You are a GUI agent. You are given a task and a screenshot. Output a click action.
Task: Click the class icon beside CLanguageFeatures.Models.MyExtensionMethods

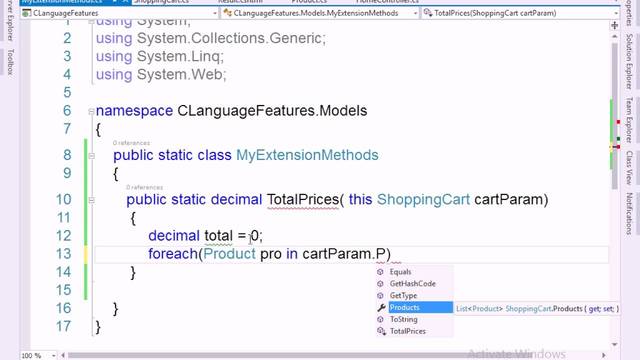[x=227, y=13]
